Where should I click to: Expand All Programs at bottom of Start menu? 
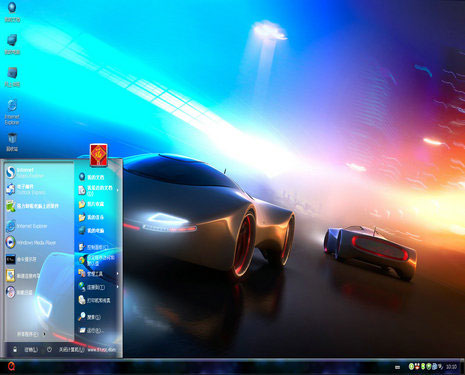31,334
